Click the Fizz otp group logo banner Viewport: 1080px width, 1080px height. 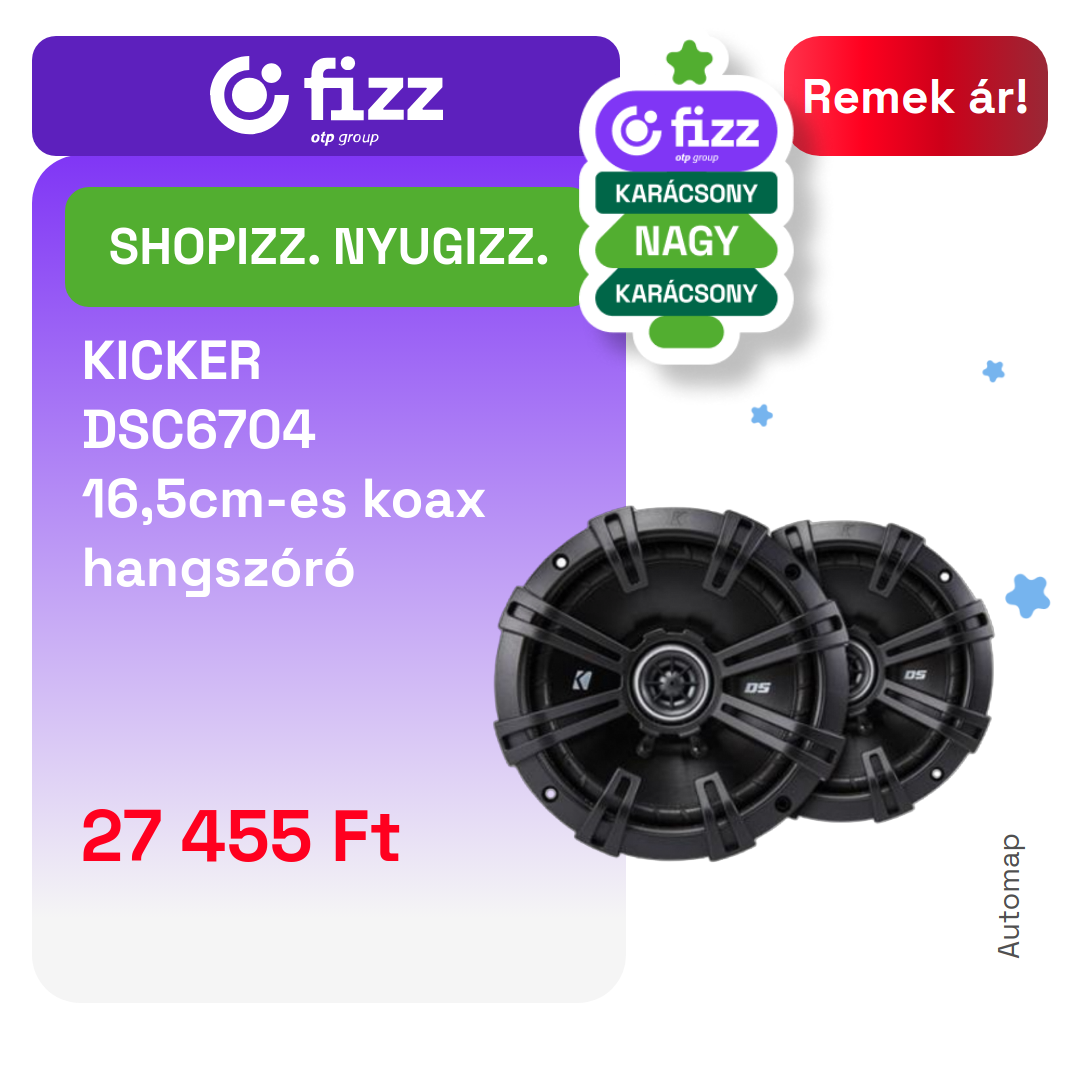[326, 96]
